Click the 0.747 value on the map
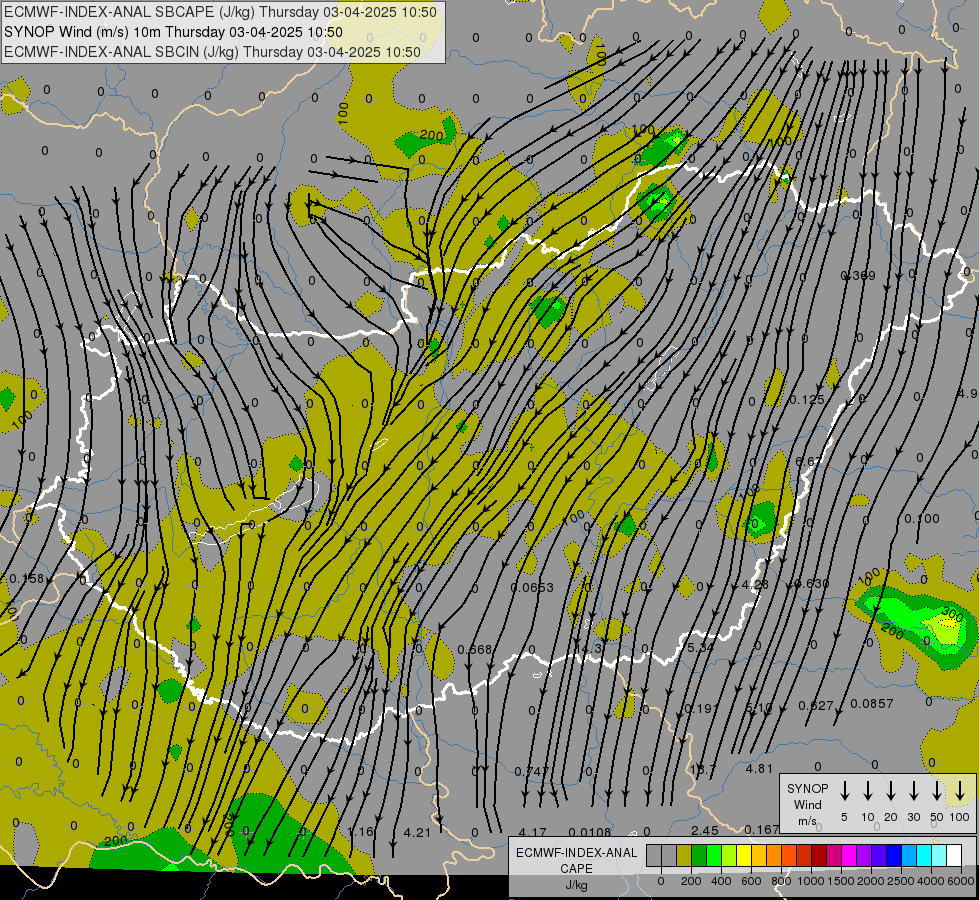The width and height of the screenshot is (979, 900). coord(532,771)
